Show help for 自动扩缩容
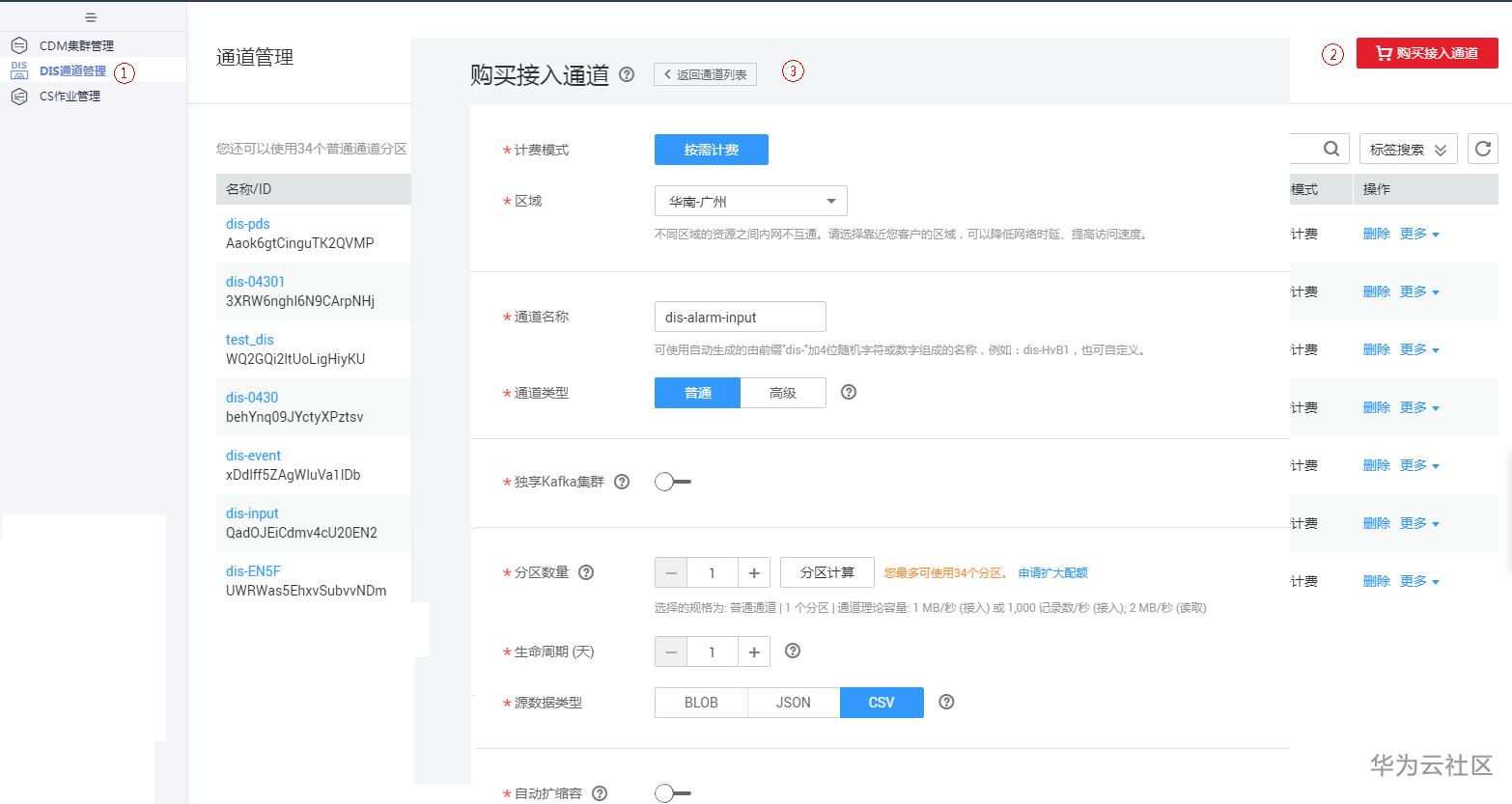The image size is (1512, 804). point(600,793)
